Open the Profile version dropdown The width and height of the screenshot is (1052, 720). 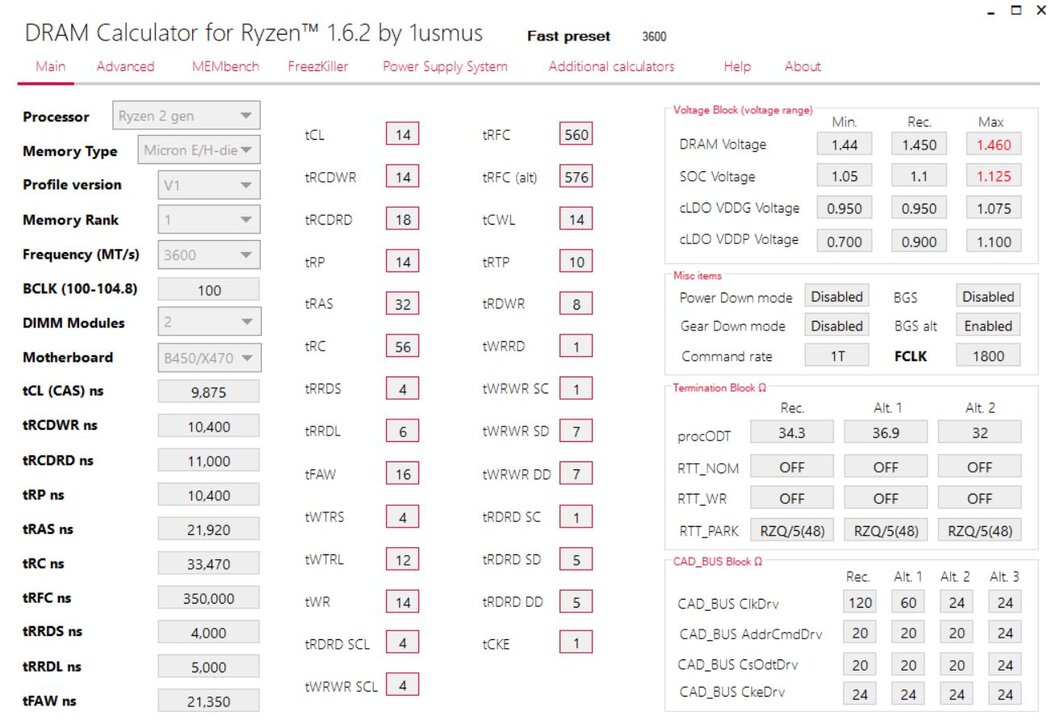pos(209,185)
